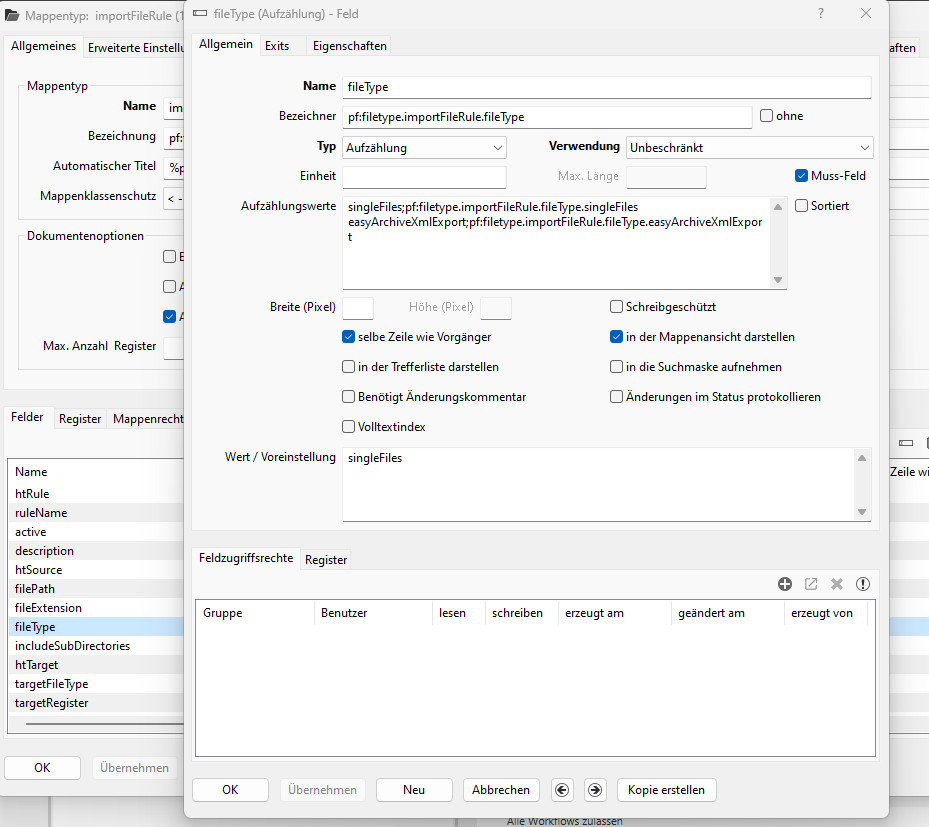
Task: Enable in die Suchmaske aufnehmen
Action: coord(616,367)
